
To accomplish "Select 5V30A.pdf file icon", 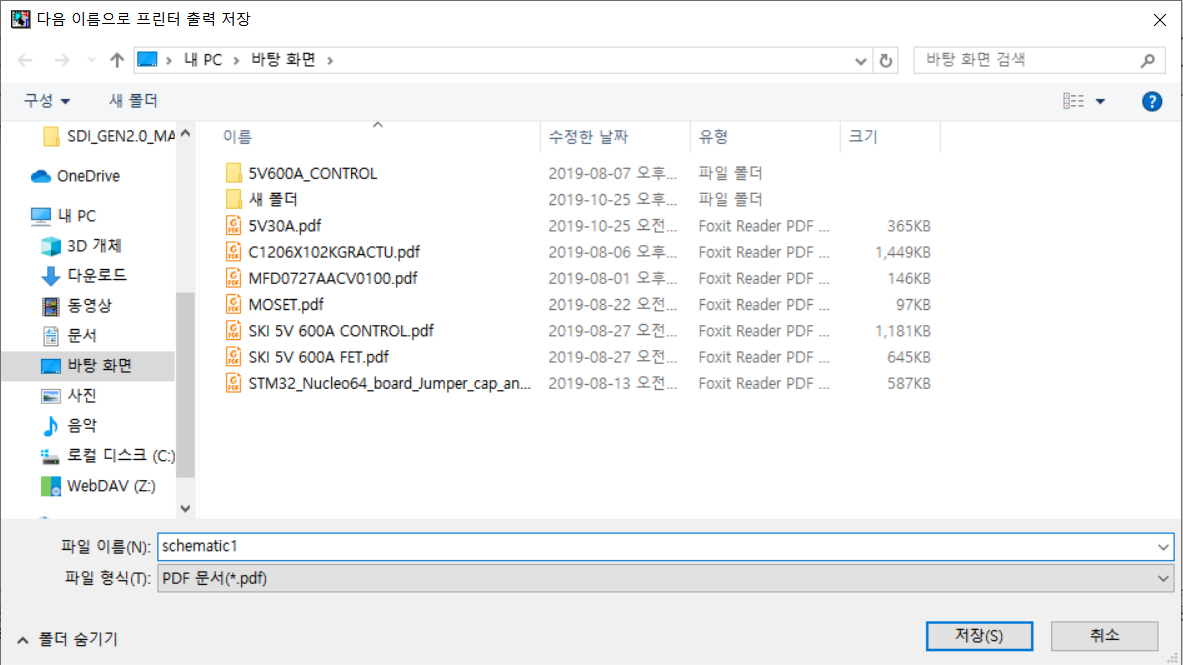I will [x=234, y=226].
